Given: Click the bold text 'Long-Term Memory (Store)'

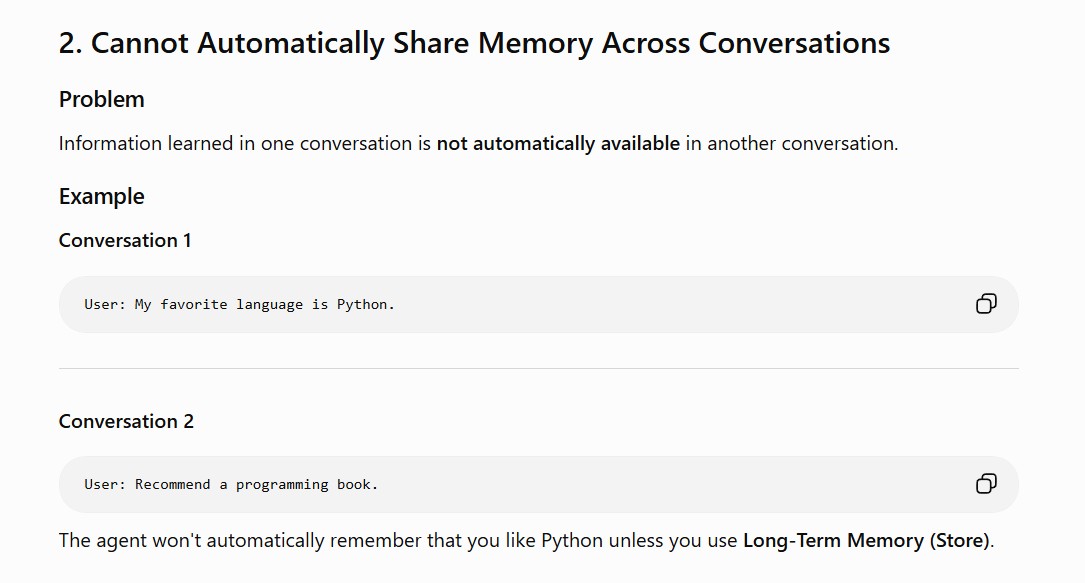Looking at the screenshot, I should [866, 540].
